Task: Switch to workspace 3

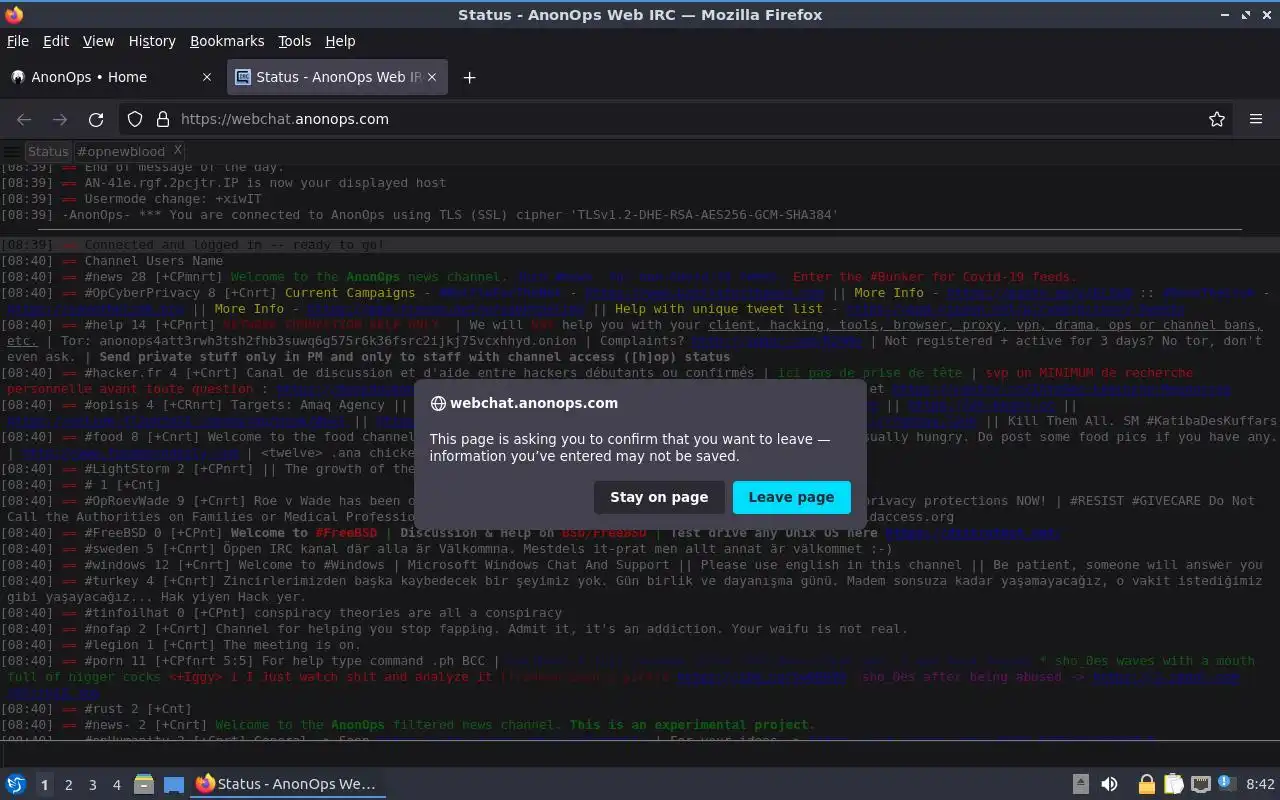Action: pyautogui.click(x=92, y=785)
